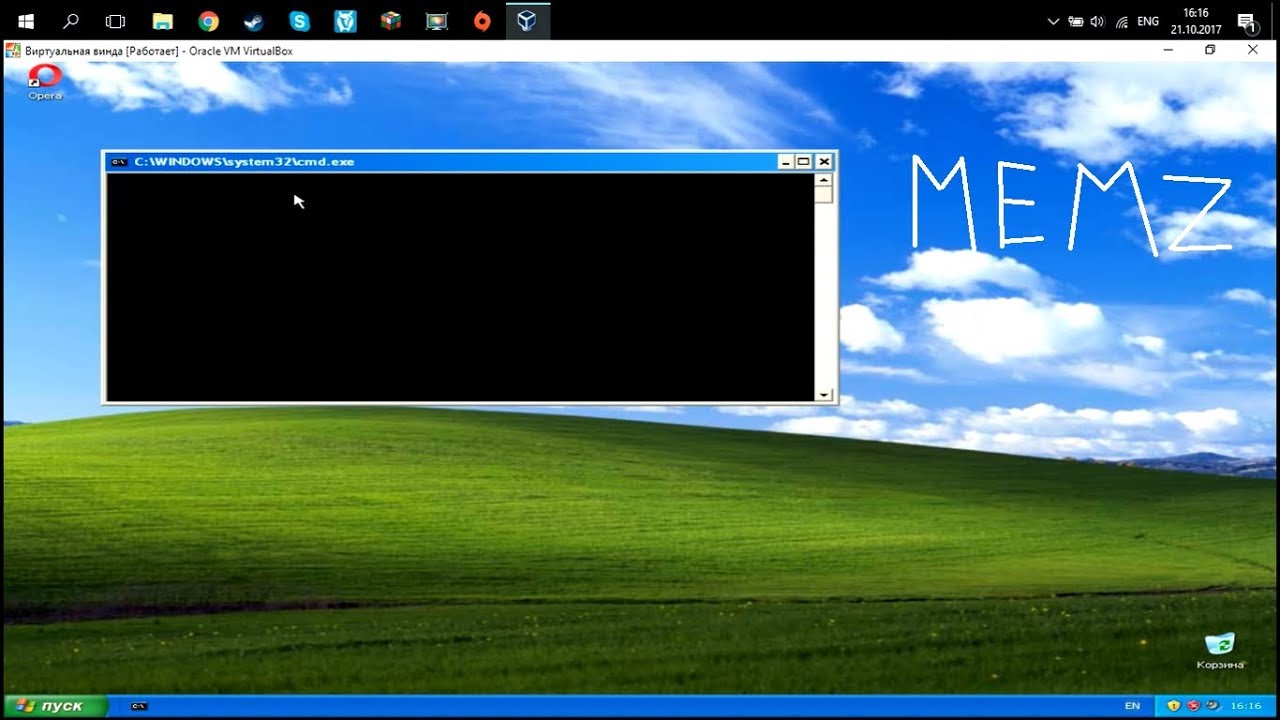Click the cmd.exe button in the XP taskbar
The image size is (1280, 720).
[x=140, y=706]
